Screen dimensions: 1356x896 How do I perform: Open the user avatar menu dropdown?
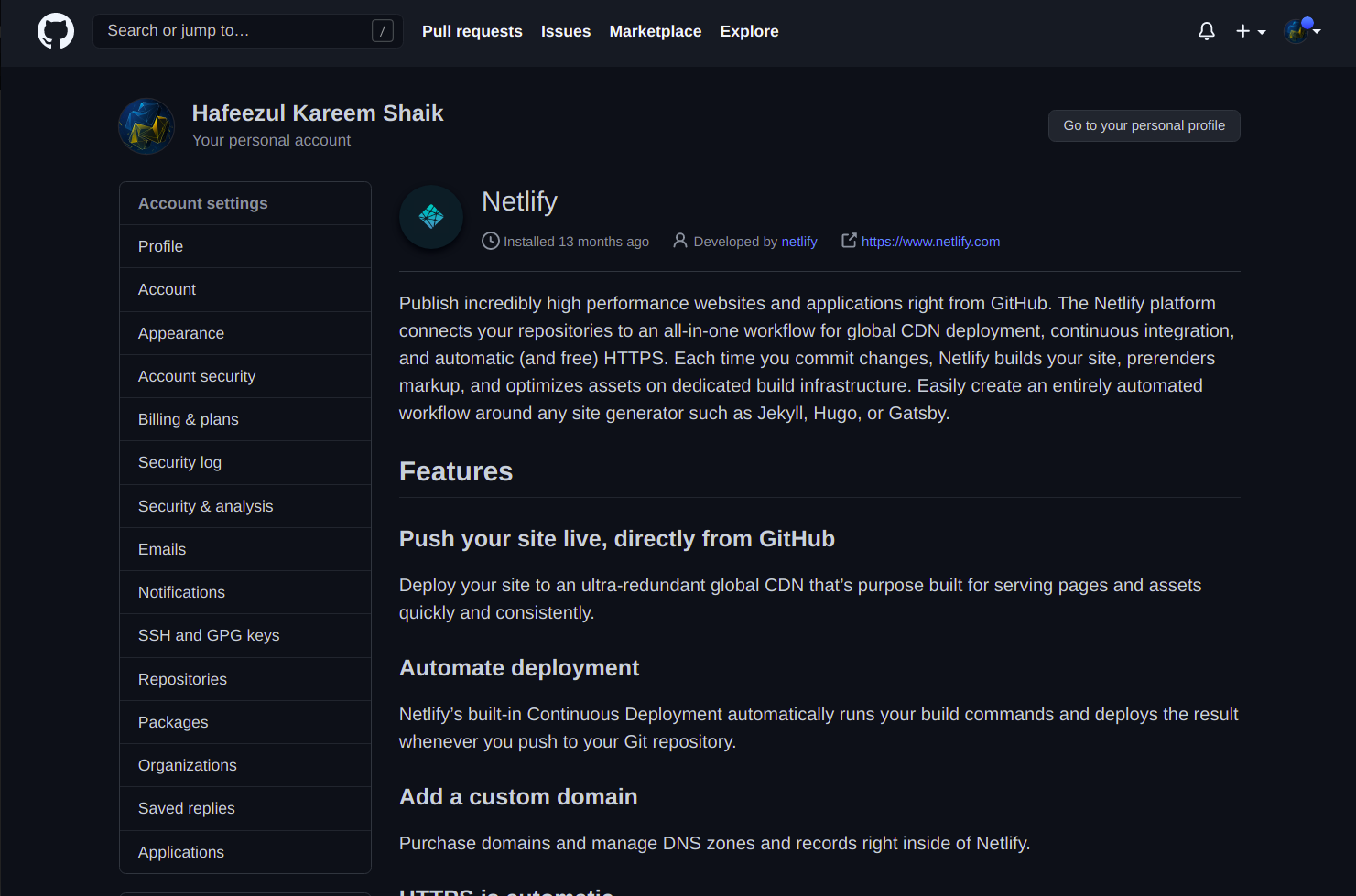click(x=1303, y=30)
